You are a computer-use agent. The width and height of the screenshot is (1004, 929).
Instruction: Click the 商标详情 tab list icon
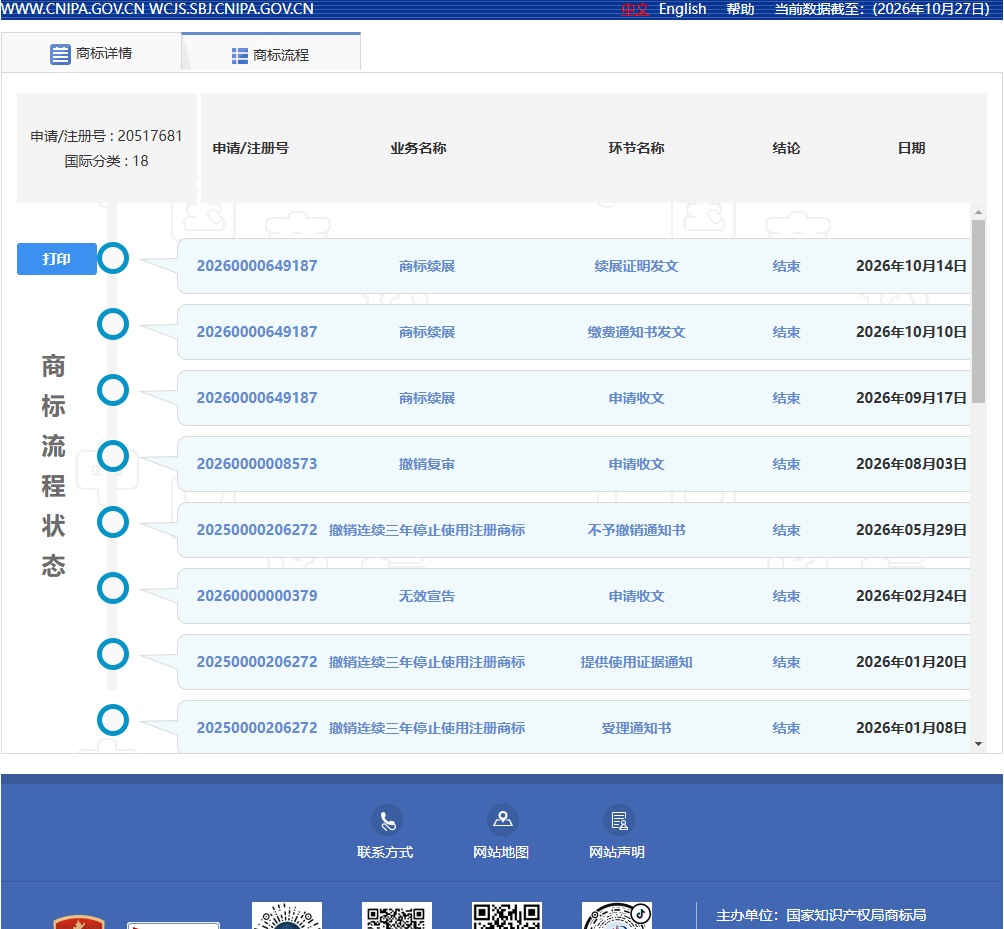[x=60, y=54]
